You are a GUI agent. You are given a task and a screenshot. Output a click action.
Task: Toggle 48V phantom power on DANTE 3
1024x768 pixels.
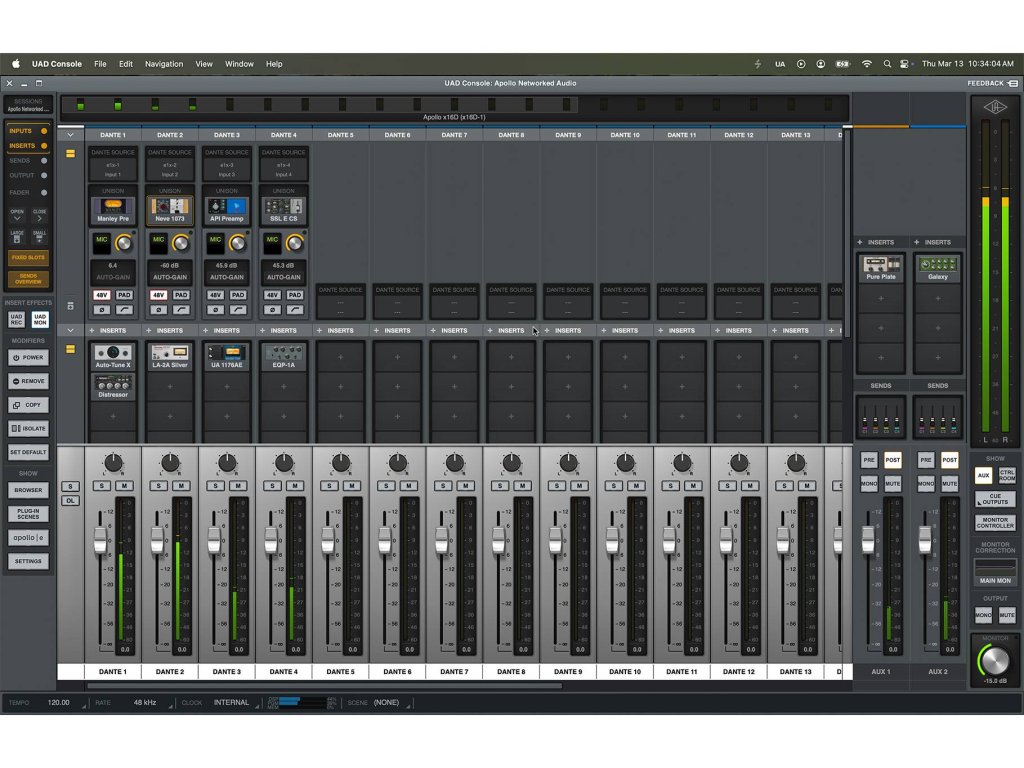click(x=215, y=295)
